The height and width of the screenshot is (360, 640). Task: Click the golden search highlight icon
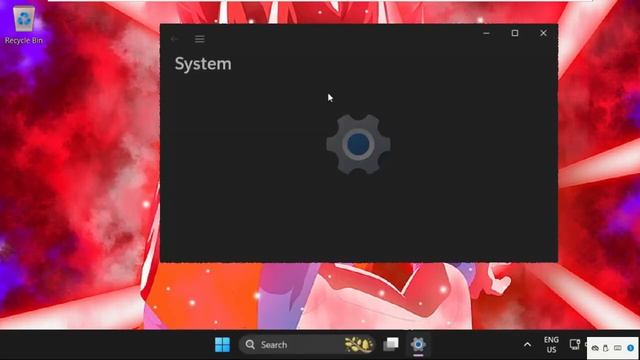click(x=358, y=344)
